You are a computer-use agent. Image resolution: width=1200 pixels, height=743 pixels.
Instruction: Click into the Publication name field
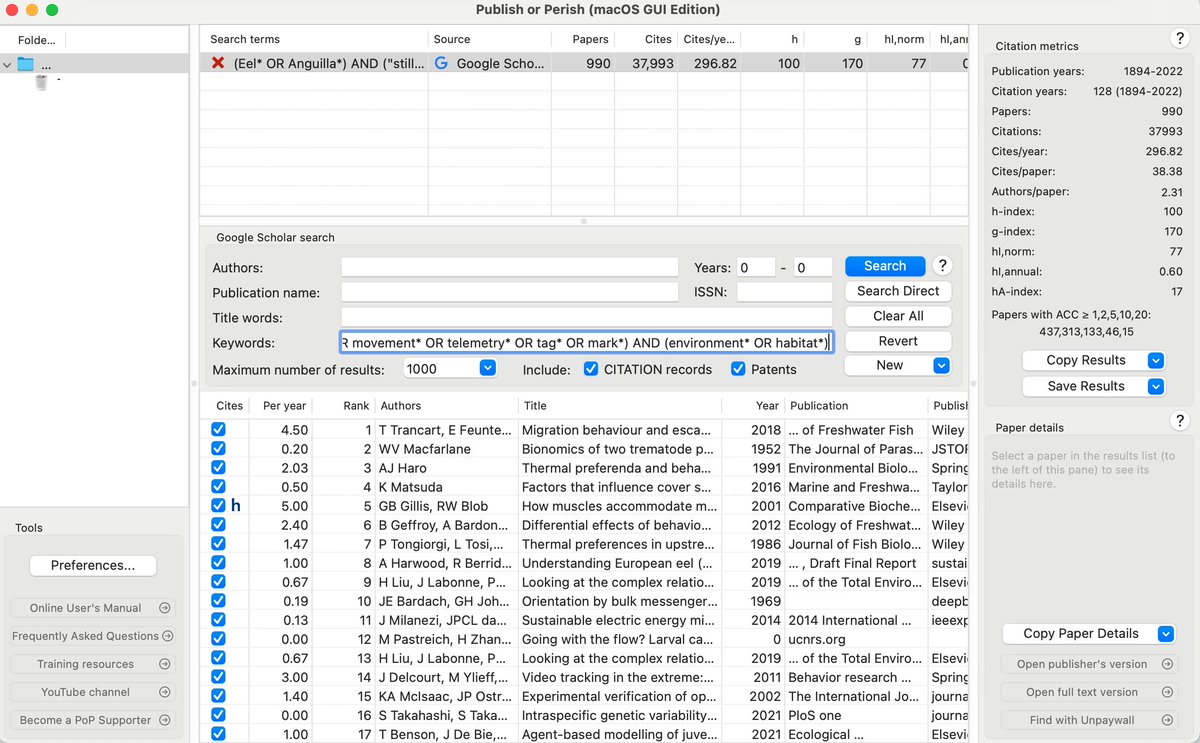pyautogui.click(x=509, y=292)
